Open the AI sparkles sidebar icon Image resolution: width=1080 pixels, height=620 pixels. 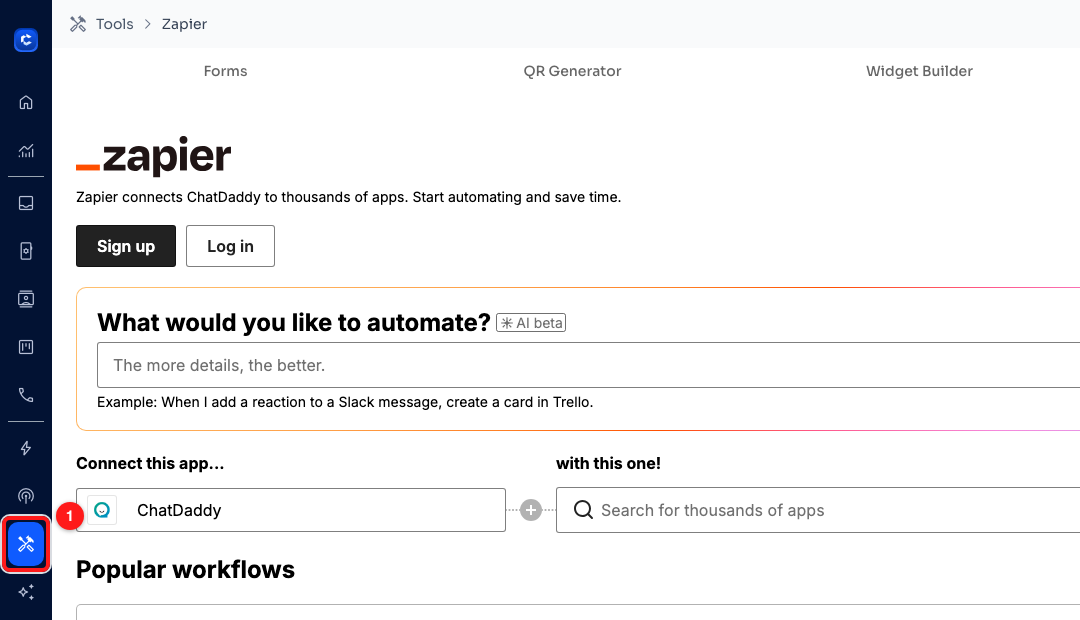(25, 592)
